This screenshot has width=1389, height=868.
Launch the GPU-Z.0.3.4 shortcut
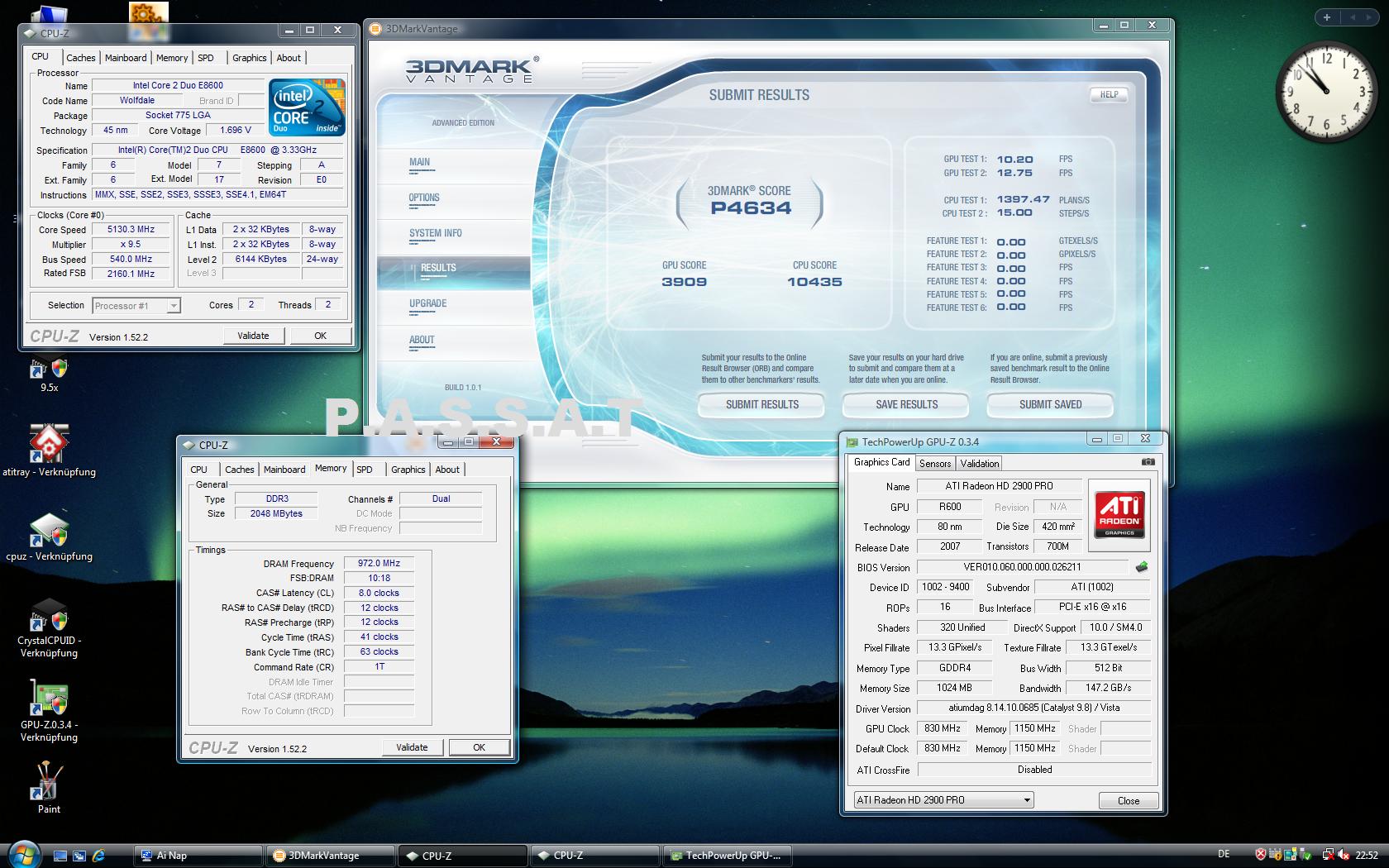[x=49, y=711]
